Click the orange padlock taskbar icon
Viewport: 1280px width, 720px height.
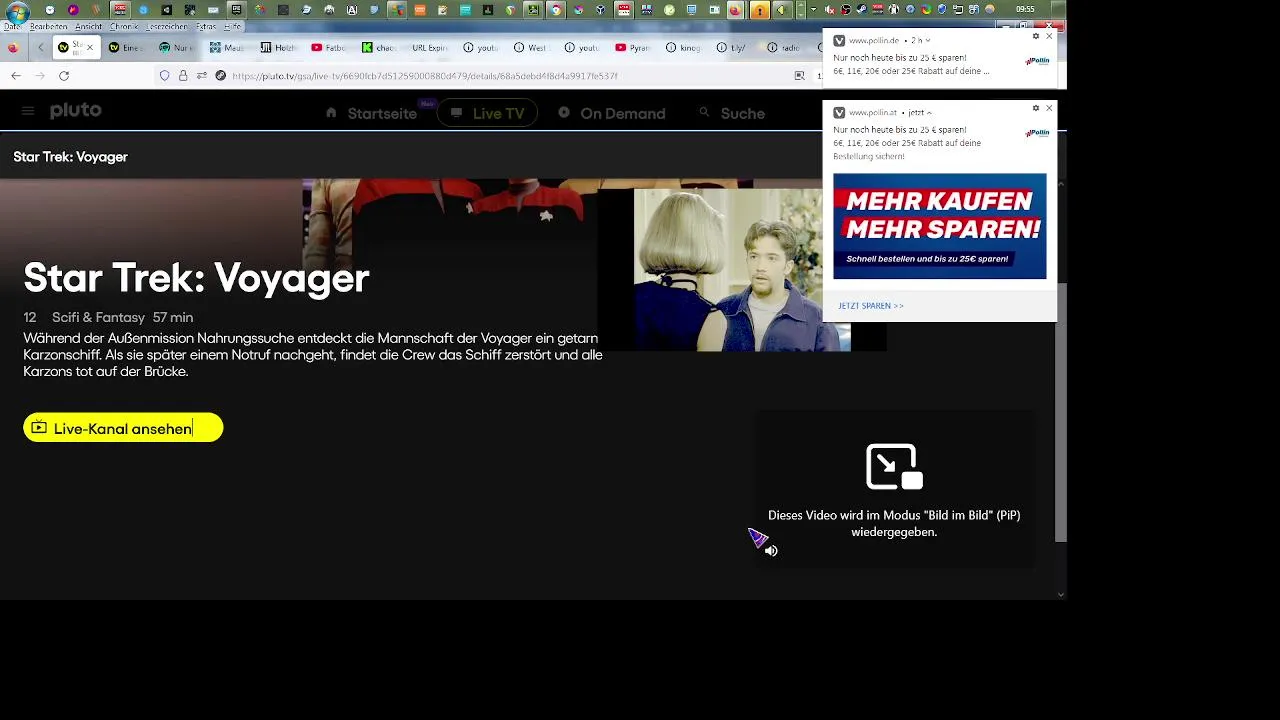coord(760,10)
